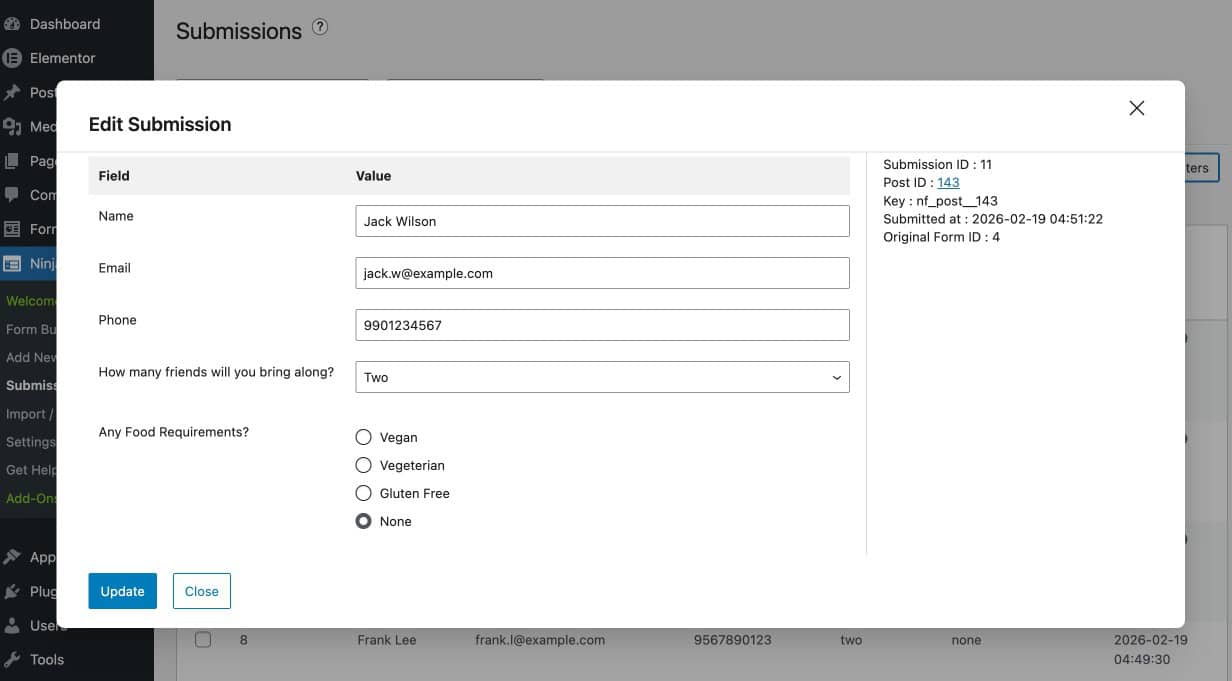Click frank.l@example.com in the submissions table
This screenshot has height=681, width=1232.
[540, 640]
